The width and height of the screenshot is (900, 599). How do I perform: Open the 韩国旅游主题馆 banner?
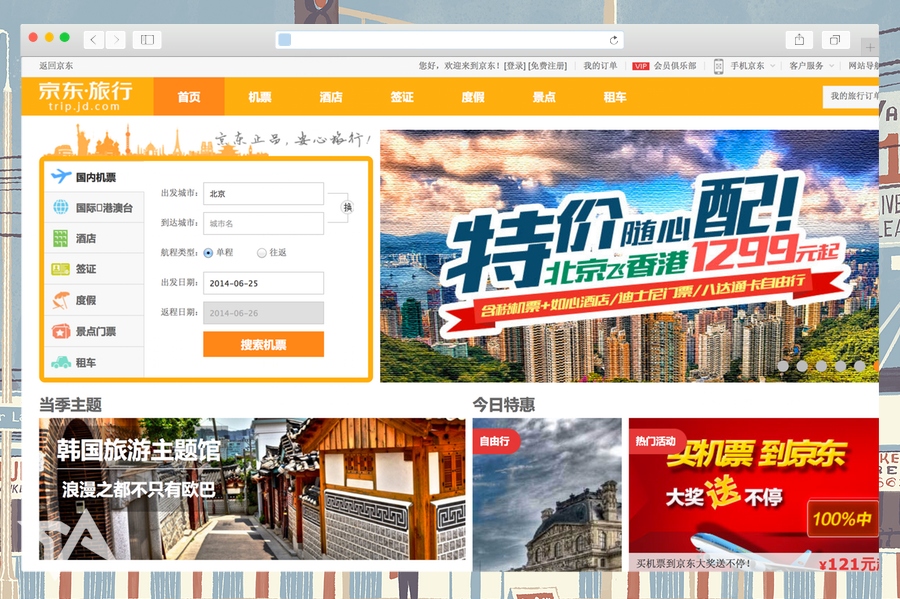click(x=252, y=489)
